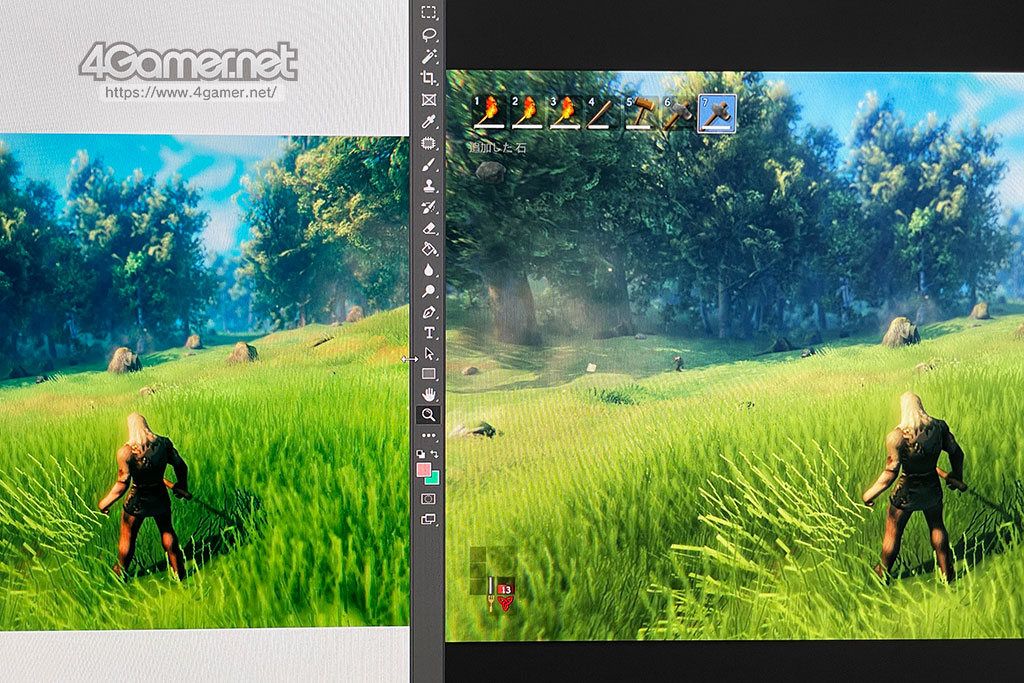Click the character in the right game image
This screenshot has width=1024, height=683.
point(914,486)
